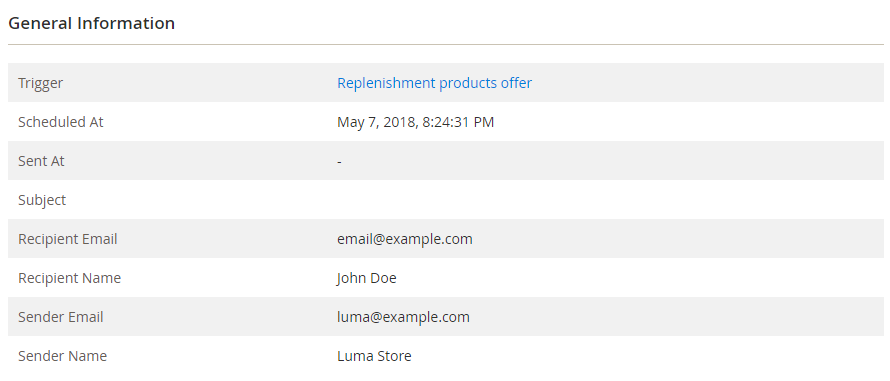
Task: Click the Recipient Email label
Action: click(68, 239)
